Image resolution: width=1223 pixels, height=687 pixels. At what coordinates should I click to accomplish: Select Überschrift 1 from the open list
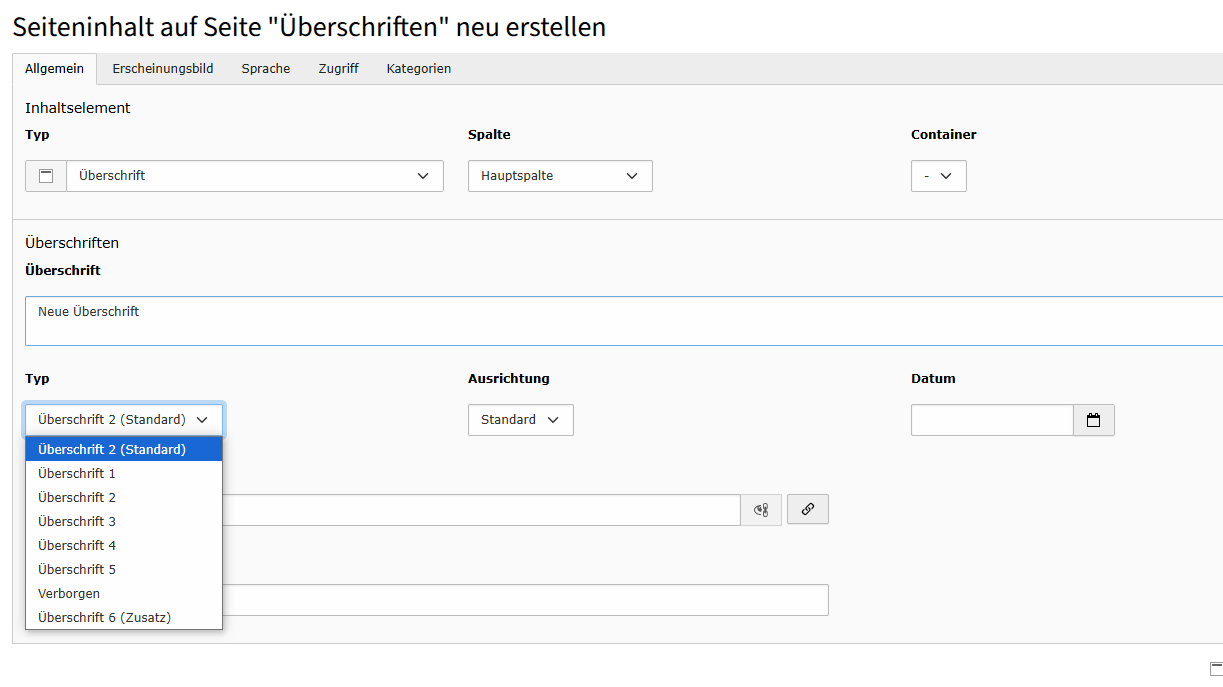click(77, 473)
